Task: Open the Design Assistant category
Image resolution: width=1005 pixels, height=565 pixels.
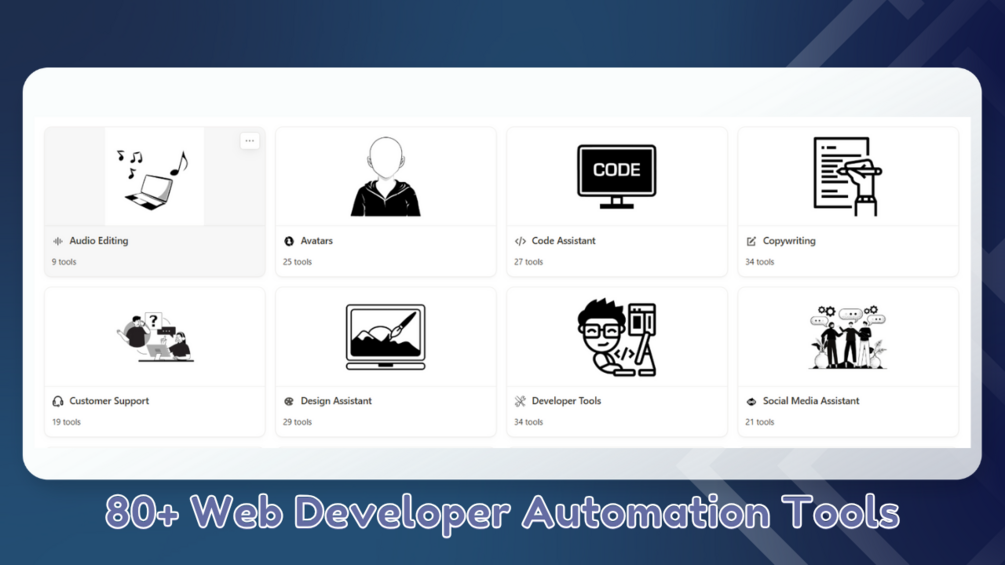Action: (336, 401)
